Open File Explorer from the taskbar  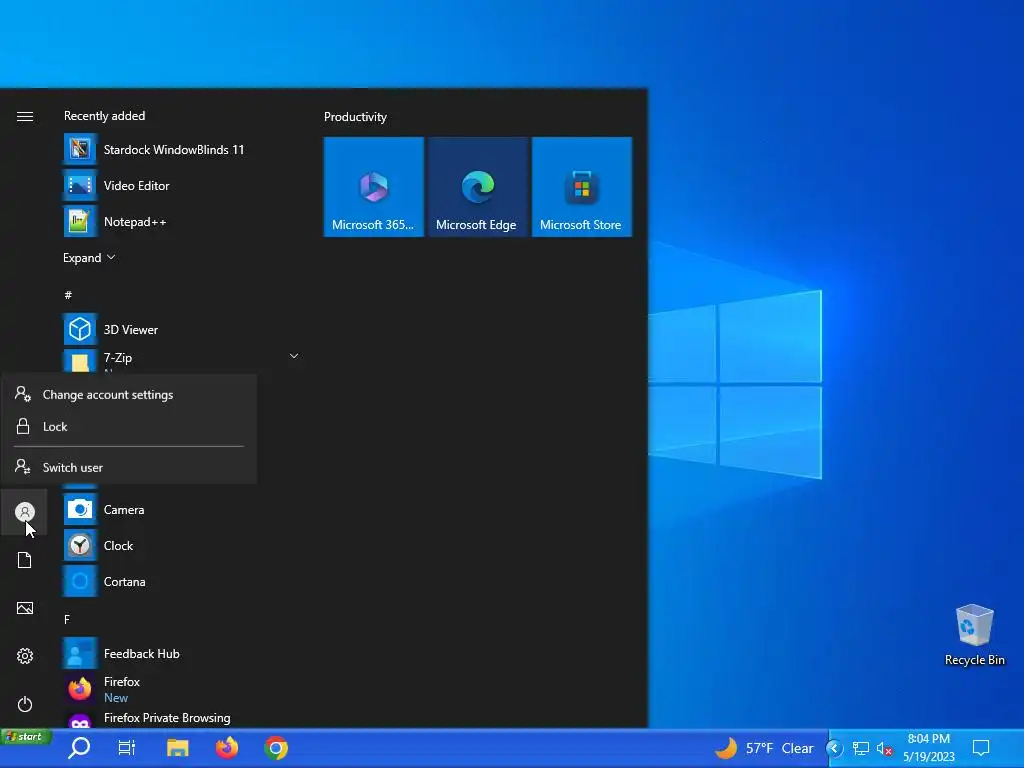coord(177,748)
